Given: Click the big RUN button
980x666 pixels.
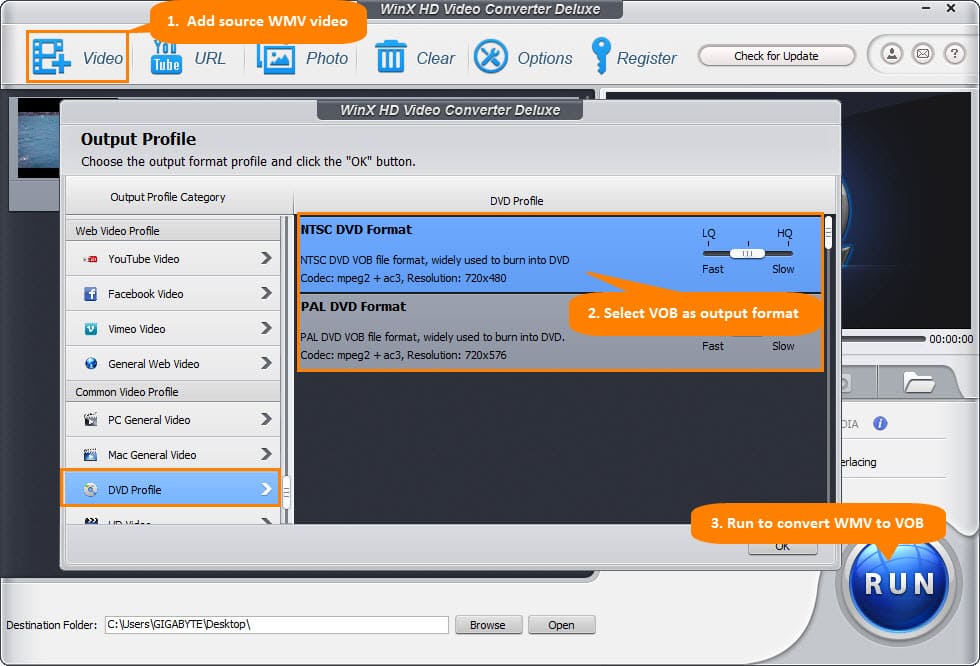Looking at the screenshot, I should (899, 584).
